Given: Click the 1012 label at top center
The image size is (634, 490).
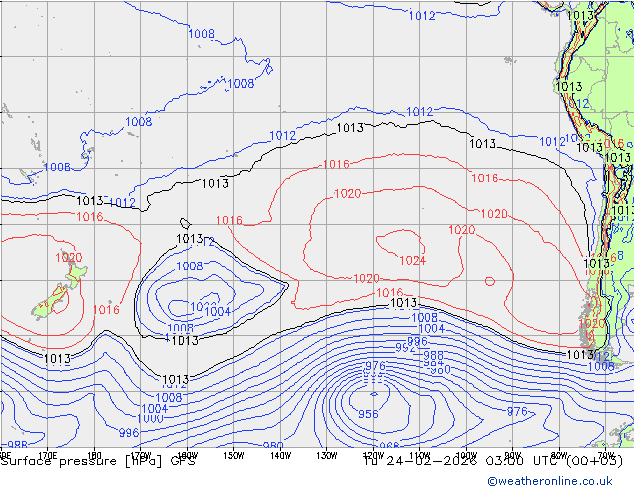Looking at the screenshot, I should click(x=422, y=16).
